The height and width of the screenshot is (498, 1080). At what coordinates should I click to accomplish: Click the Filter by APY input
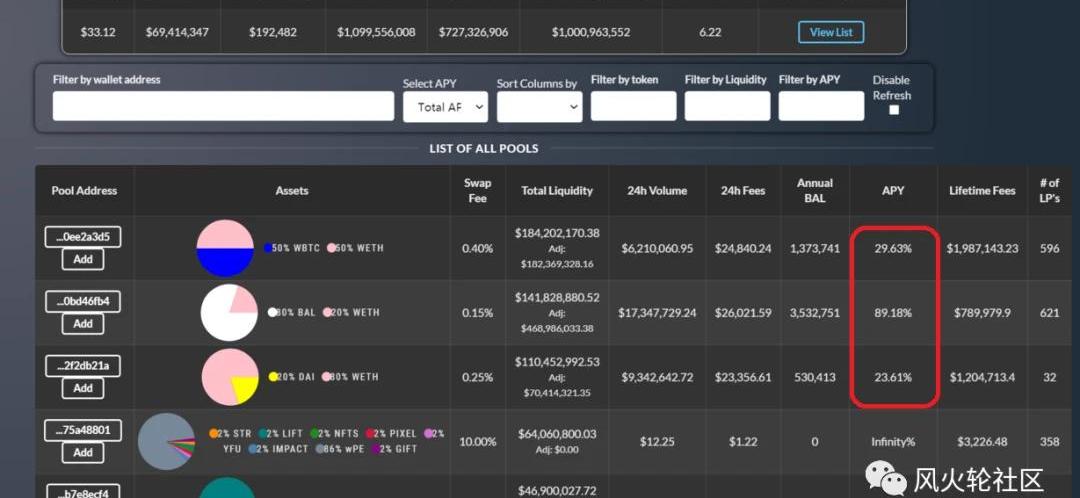(821, 106)
